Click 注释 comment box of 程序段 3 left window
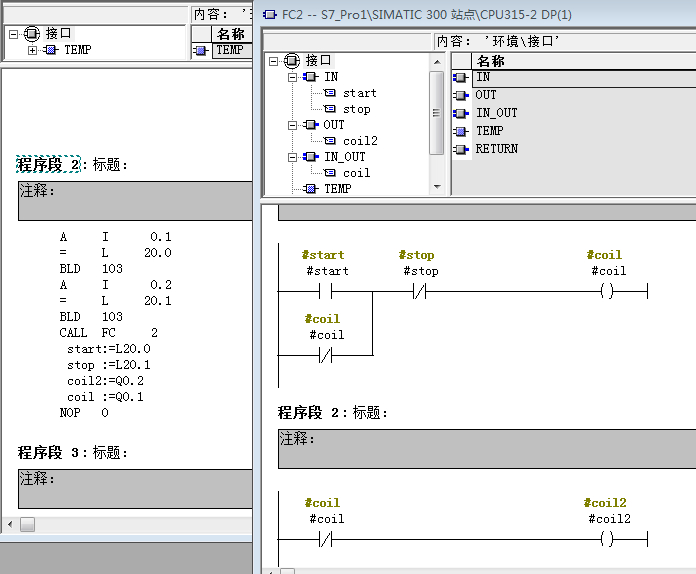 [135, 489]
